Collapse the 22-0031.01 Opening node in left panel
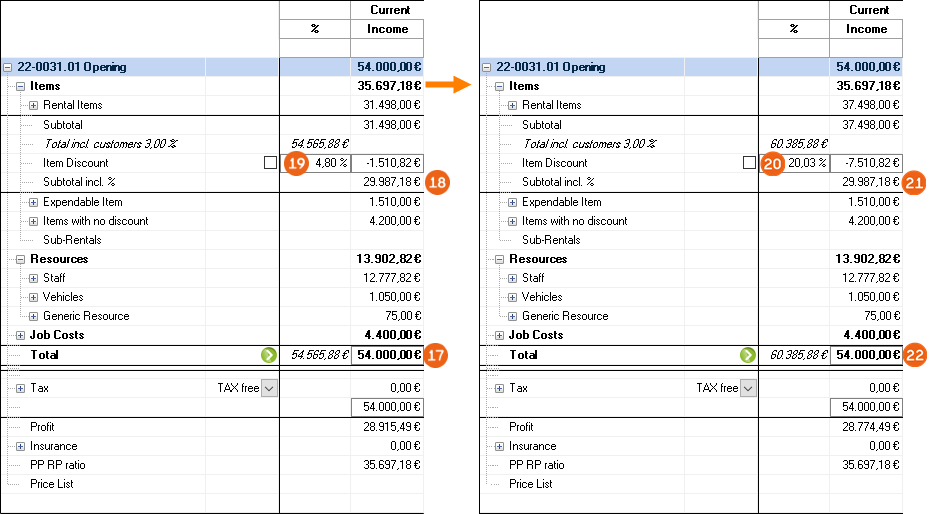 pos(8,68)
